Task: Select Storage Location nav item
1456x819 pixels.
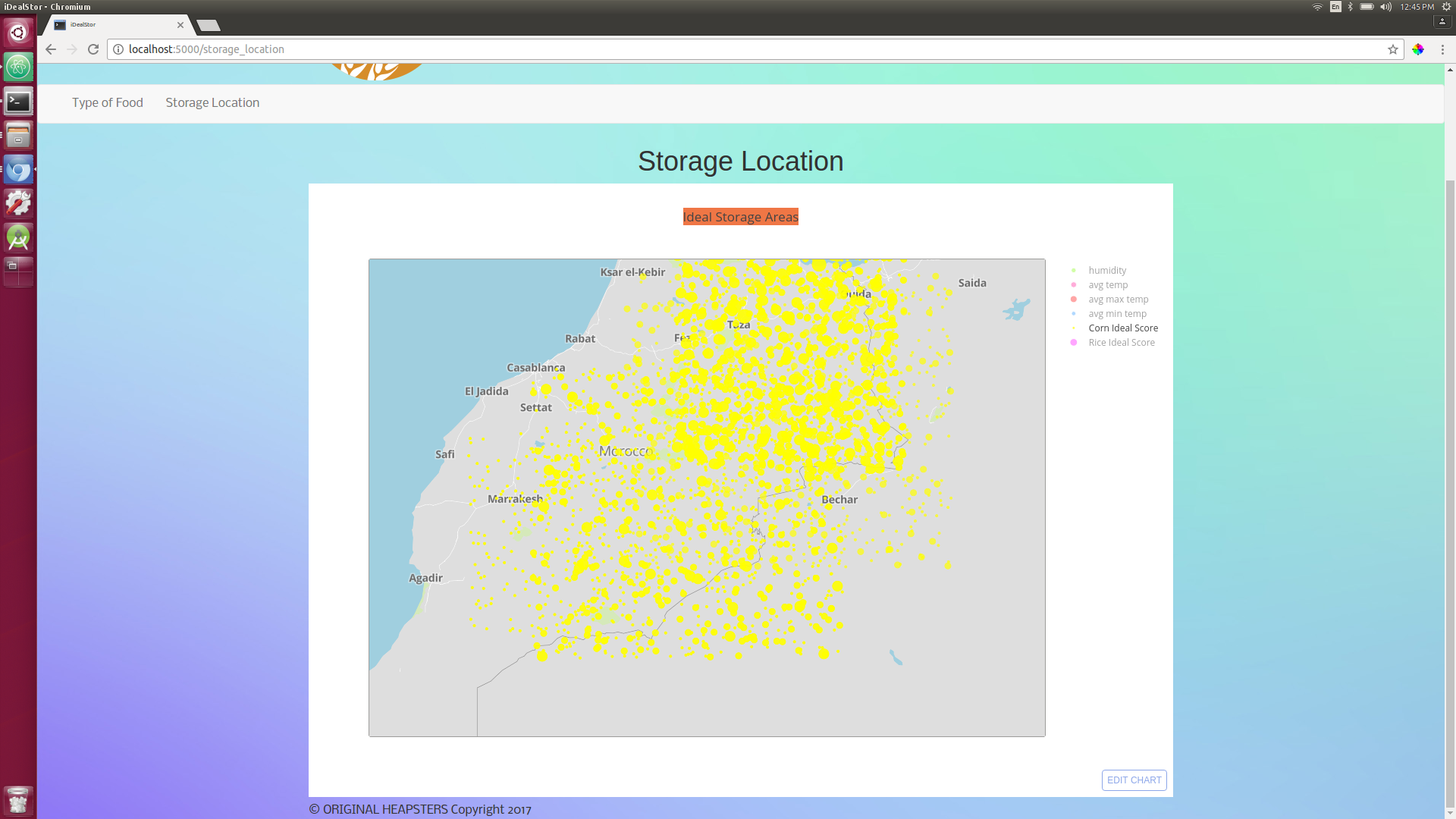Action: click(212, 103)
